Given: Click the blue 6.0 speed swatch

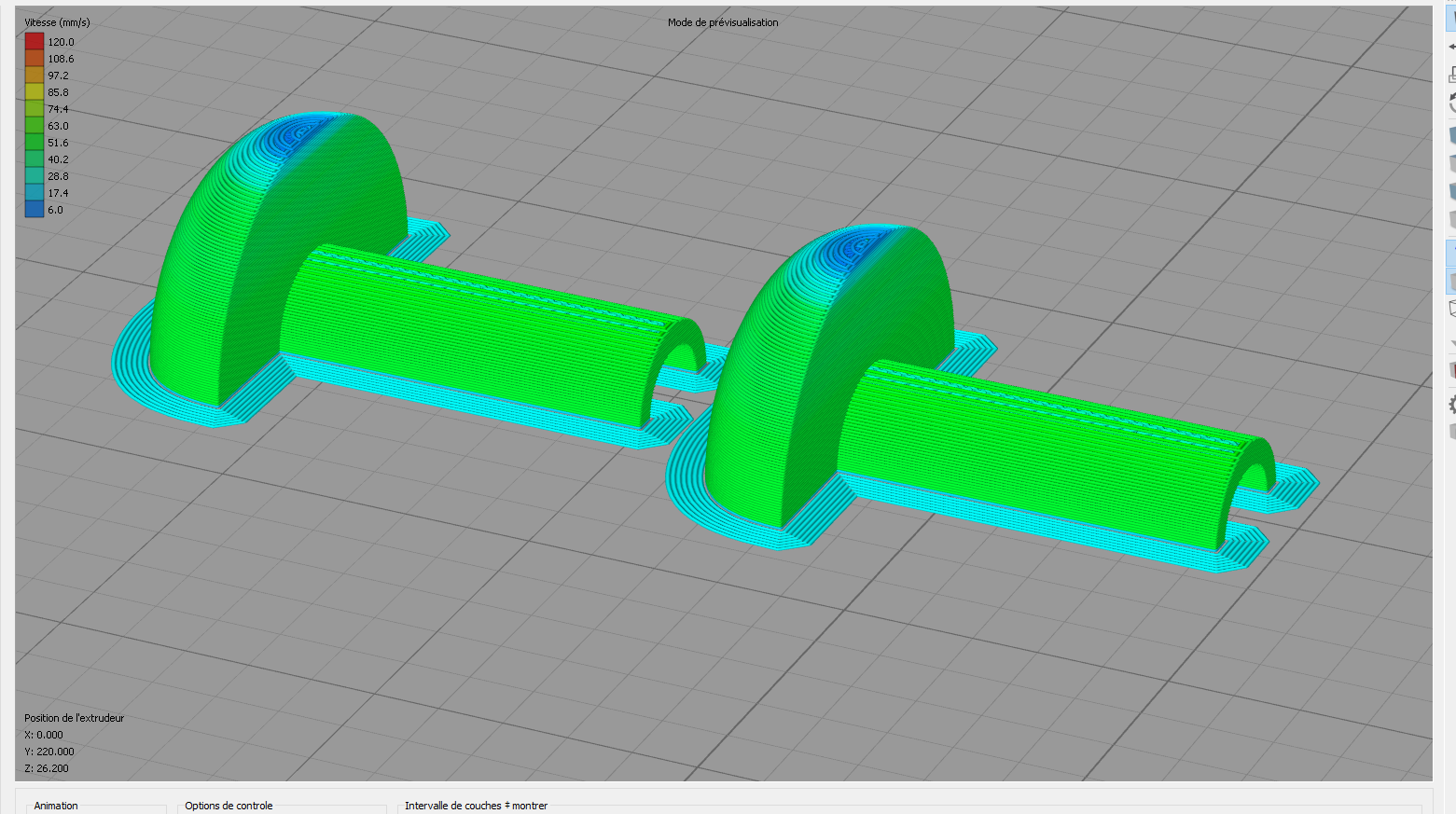Looking at the screenshot, I should click(35, 209).
